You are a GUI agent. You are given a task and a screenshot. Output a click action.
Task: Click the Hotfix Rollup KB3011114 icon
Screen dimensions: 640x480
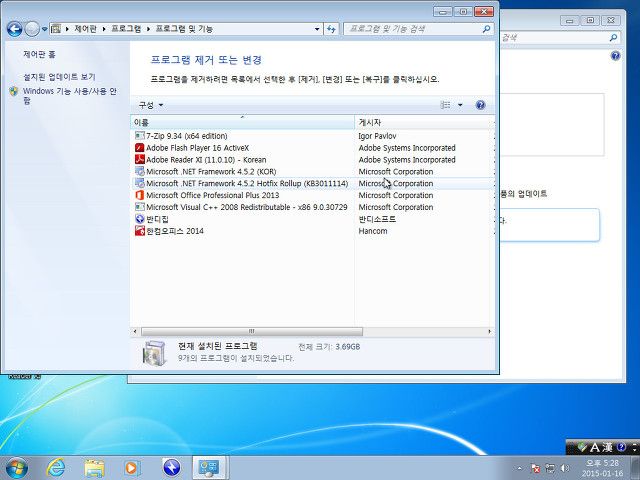point(140,183)
